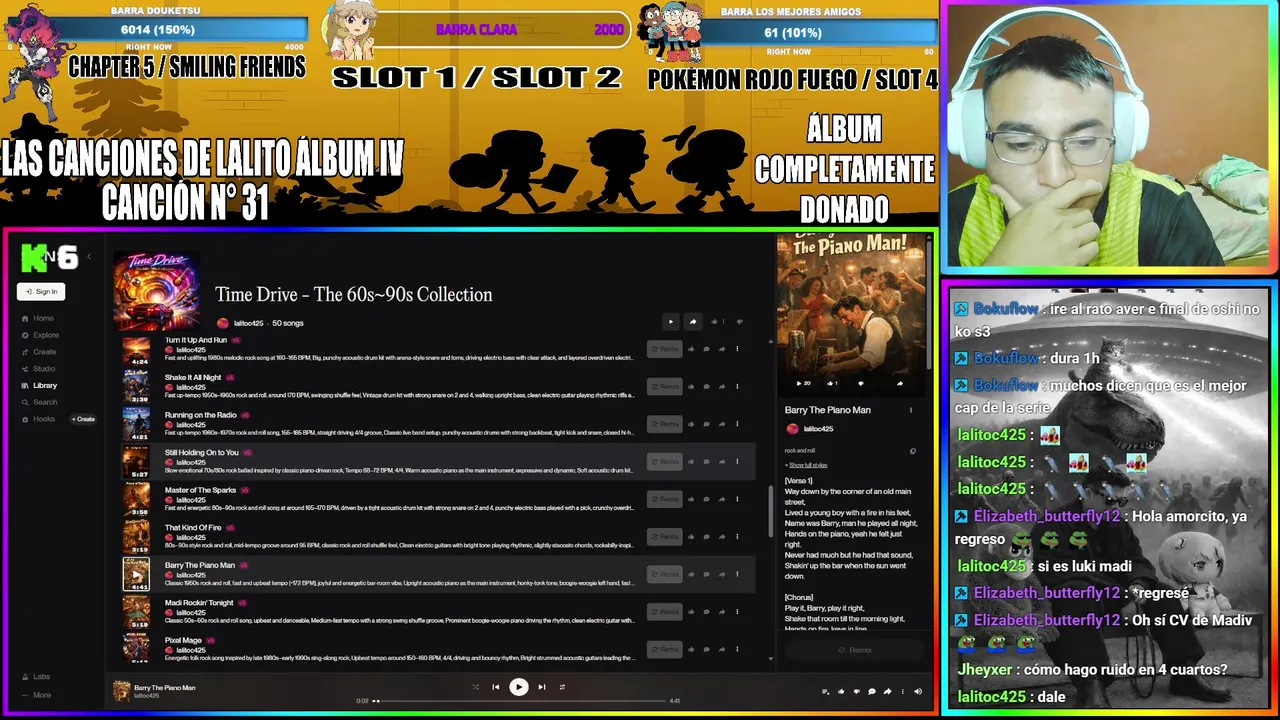
Task: Expand More at the sidebar bottom
Action: (x=36, y=695)
